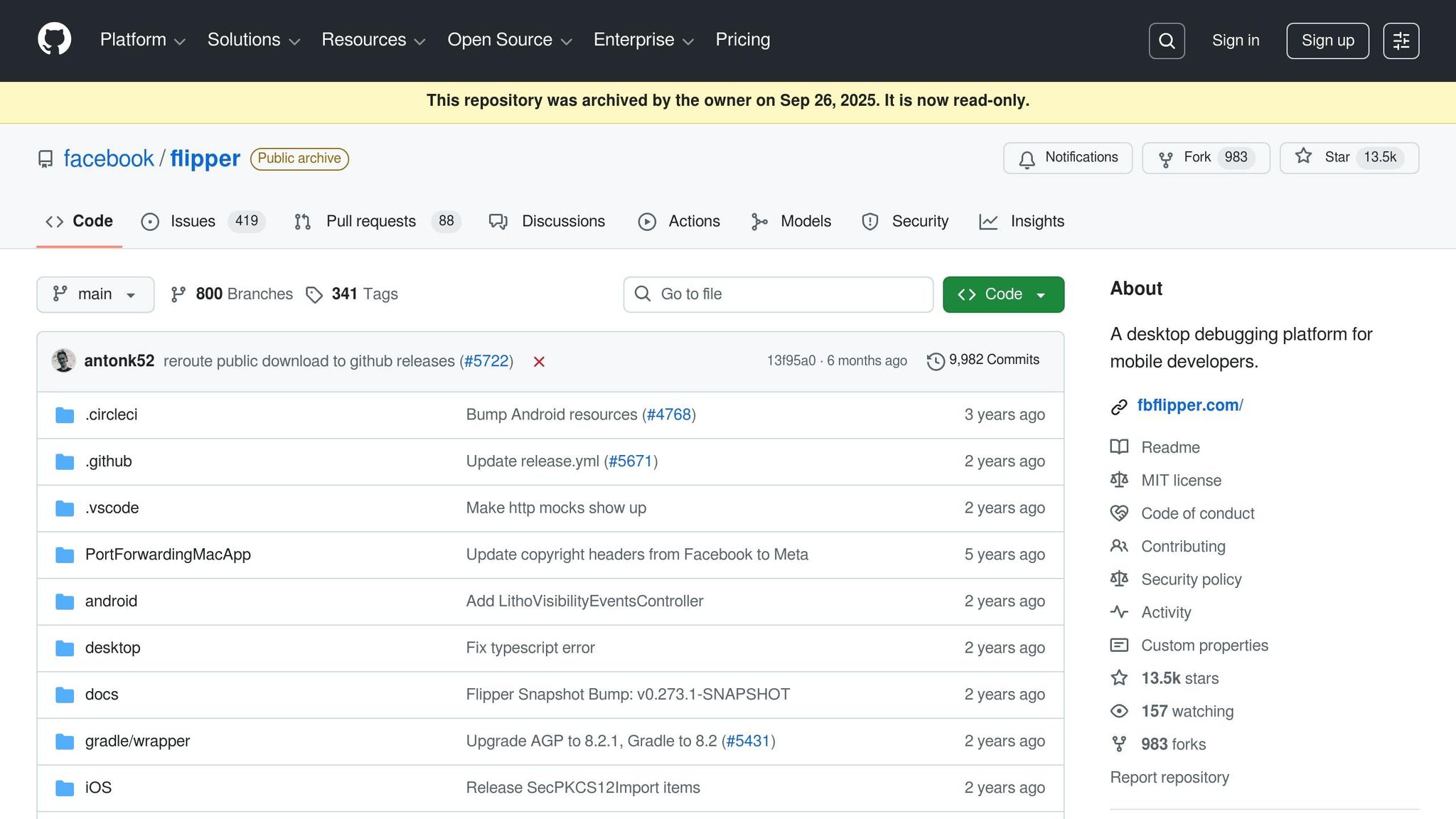Click antonk52's avatar thumbnail
The height and width of the screenshot is (819, 1456).
coord(64,360)
